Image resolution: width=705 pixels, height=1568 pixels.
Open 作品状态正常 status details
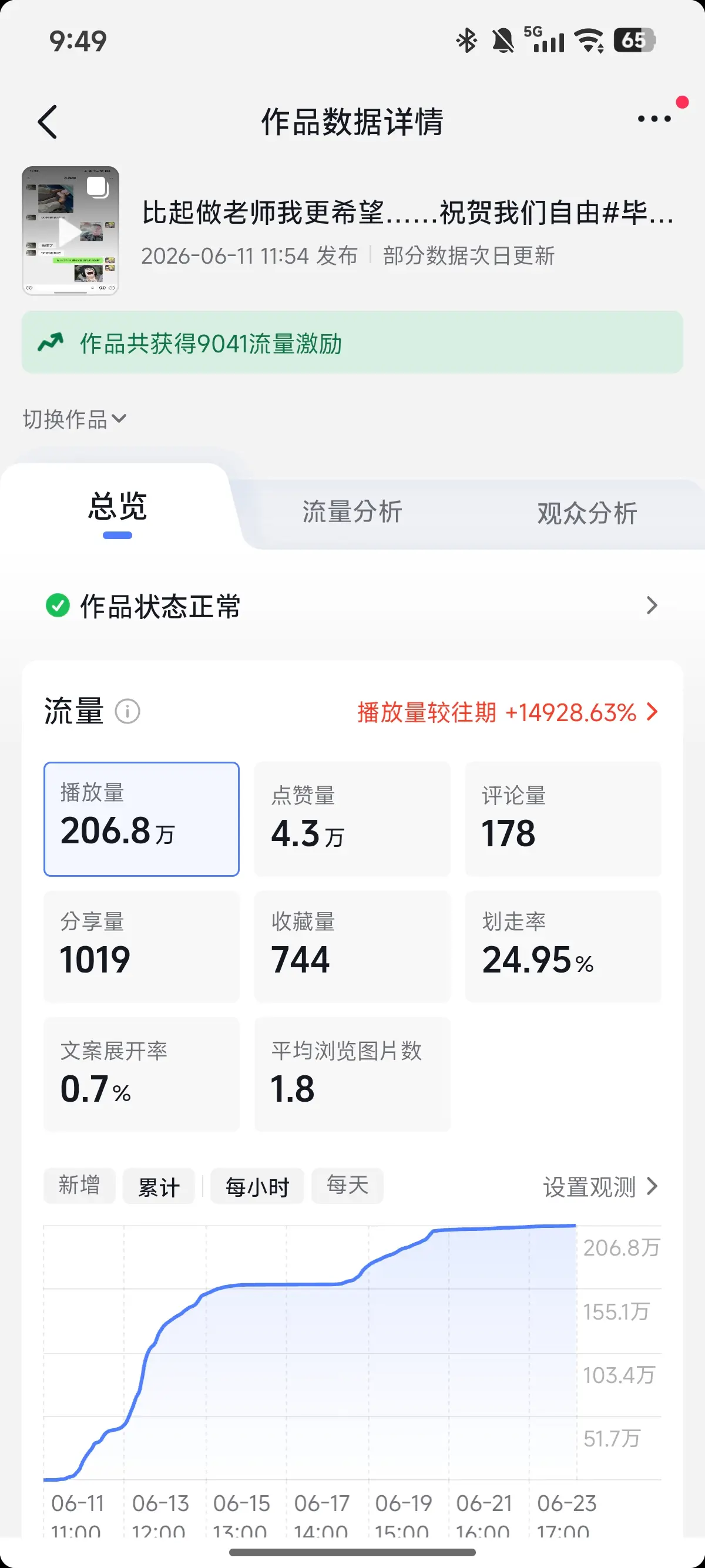tap(352, 606)
